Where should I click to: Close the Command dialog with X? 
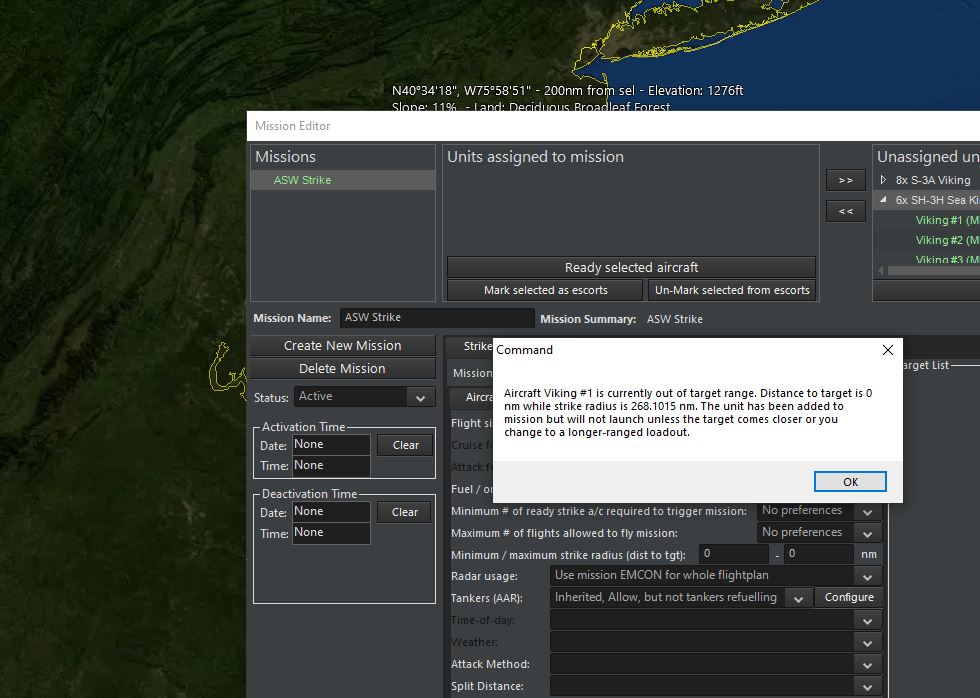tap(888, 350)
